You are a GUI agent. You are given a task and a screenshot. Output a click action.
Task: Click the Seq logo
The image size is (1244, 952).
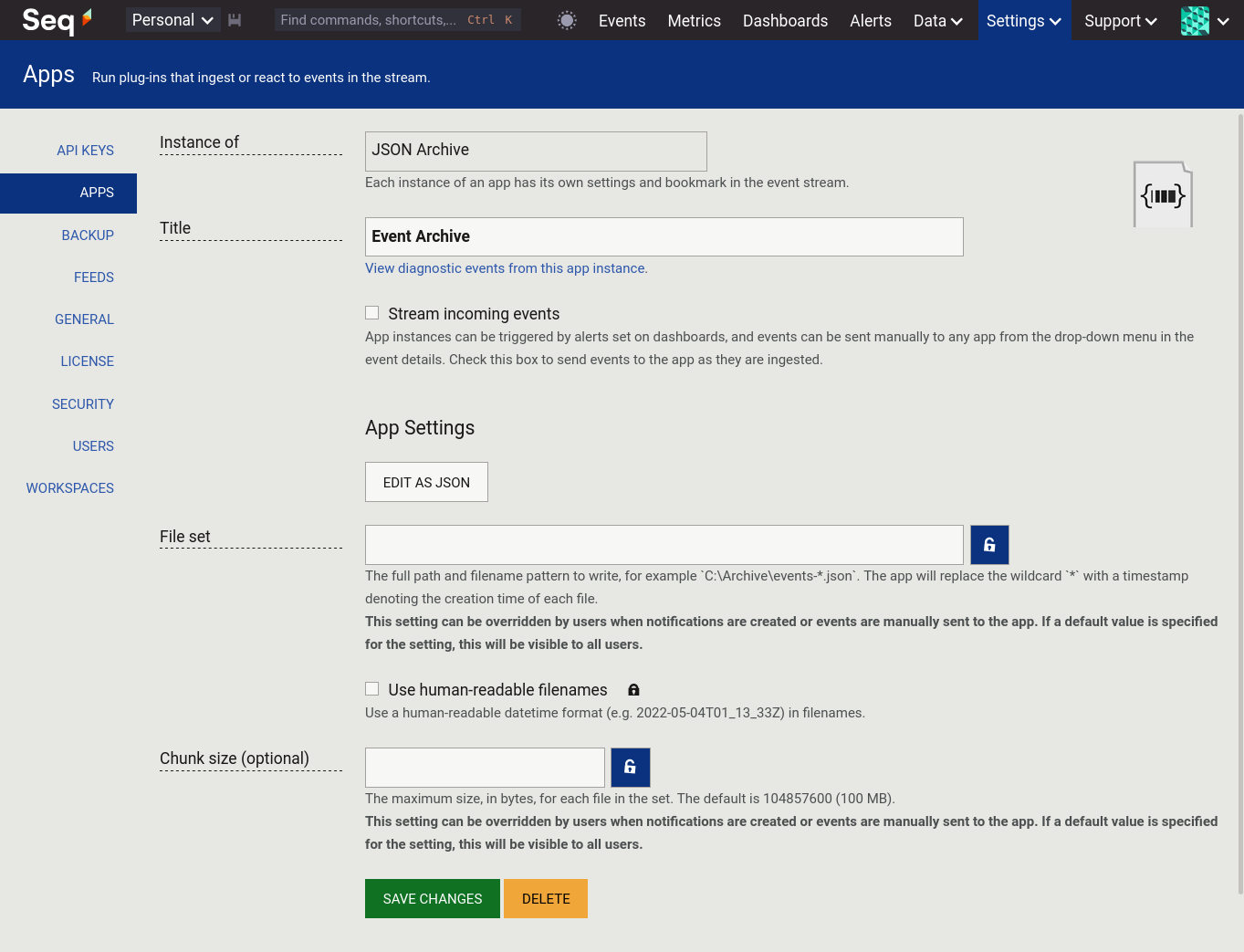[x=57, y=20]
